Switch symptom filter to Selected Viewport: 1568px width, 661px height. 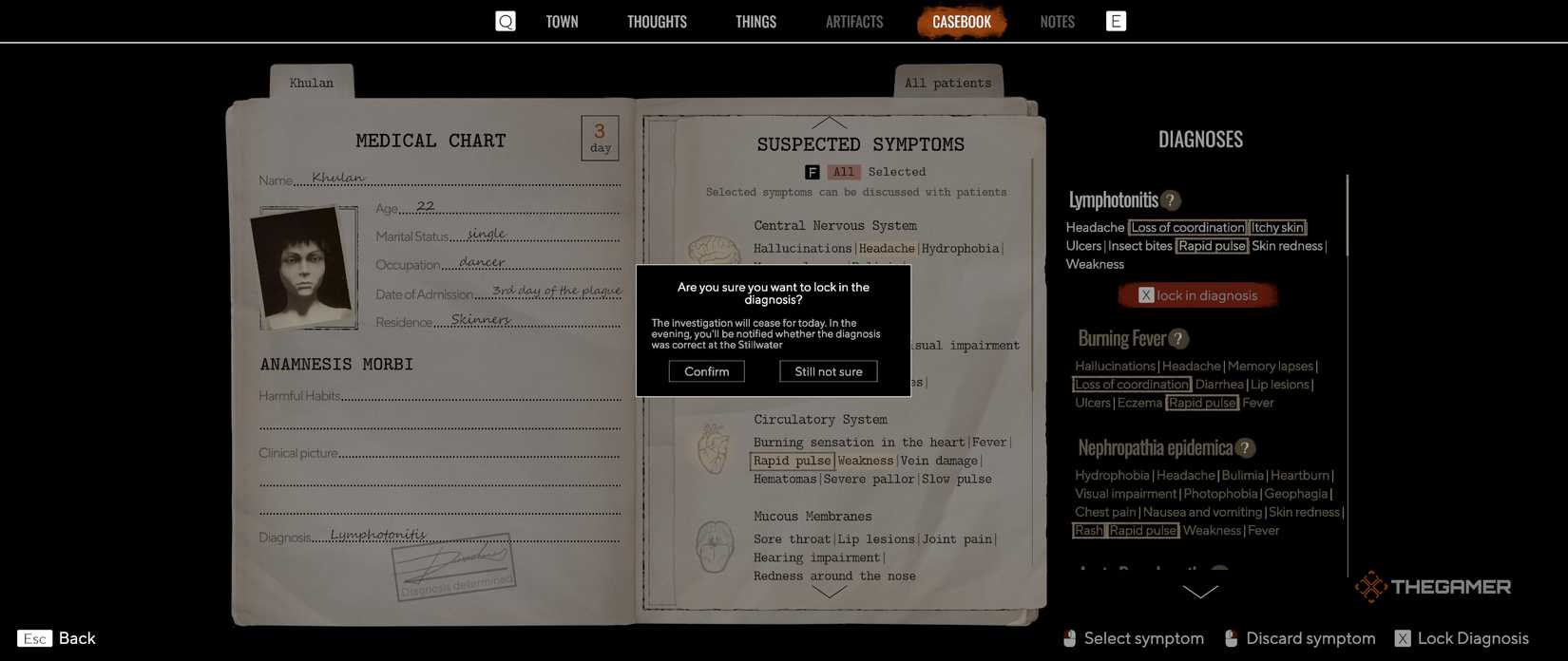[x=896, y=172]
